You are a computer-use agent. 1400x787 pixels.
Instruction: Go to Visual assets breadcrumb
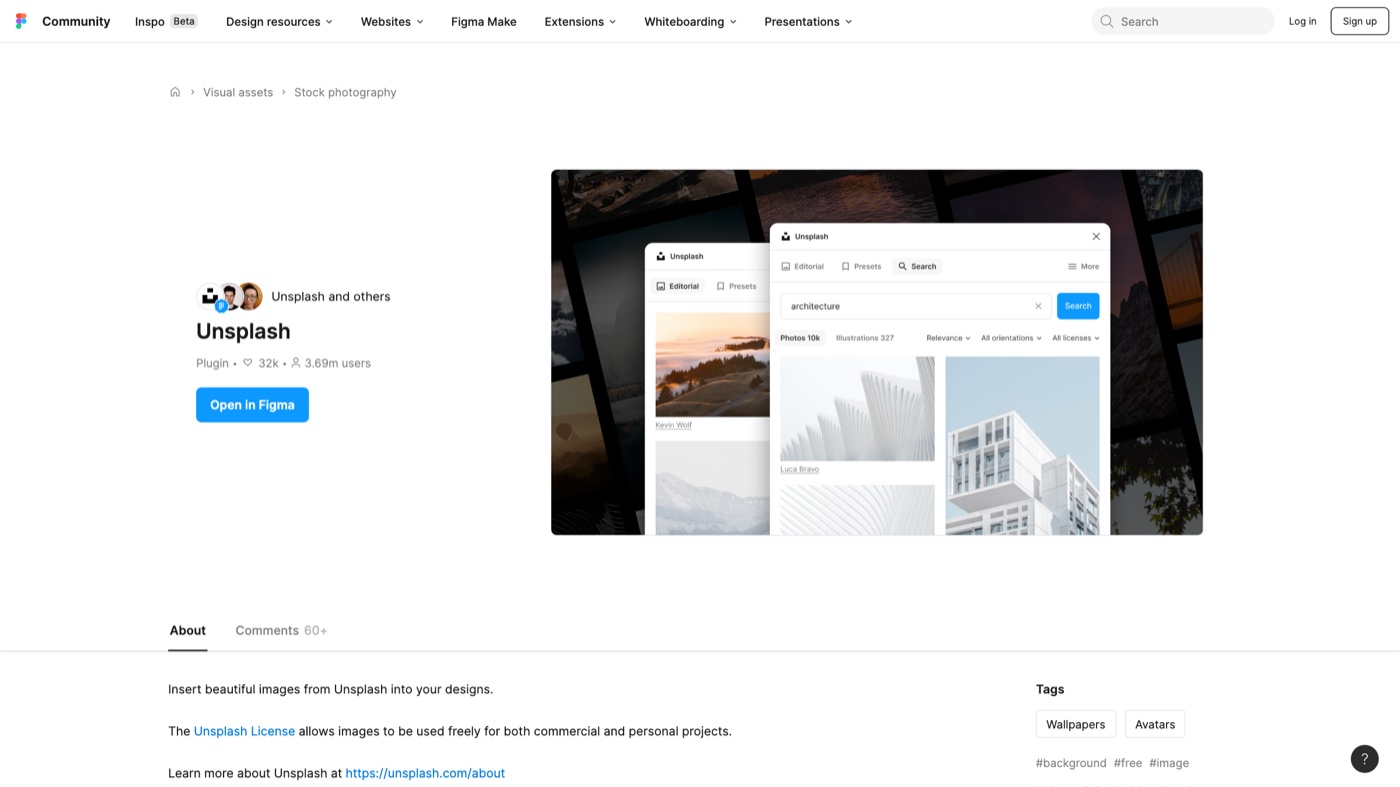[238, 92]
